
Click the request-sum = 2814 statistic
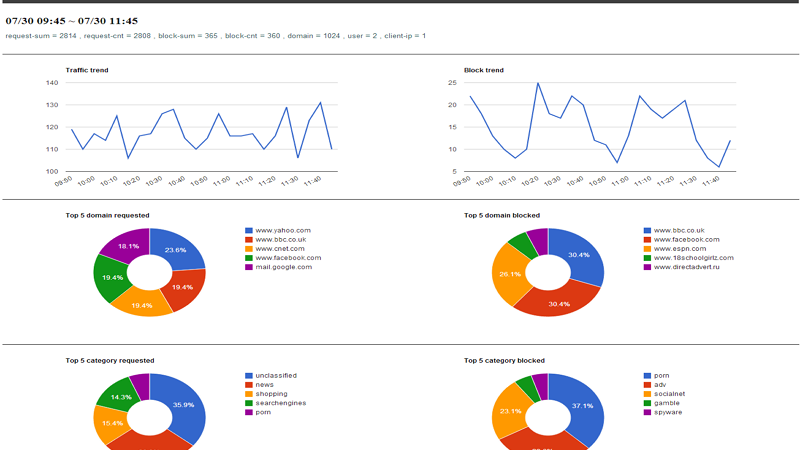coord(41,36)
